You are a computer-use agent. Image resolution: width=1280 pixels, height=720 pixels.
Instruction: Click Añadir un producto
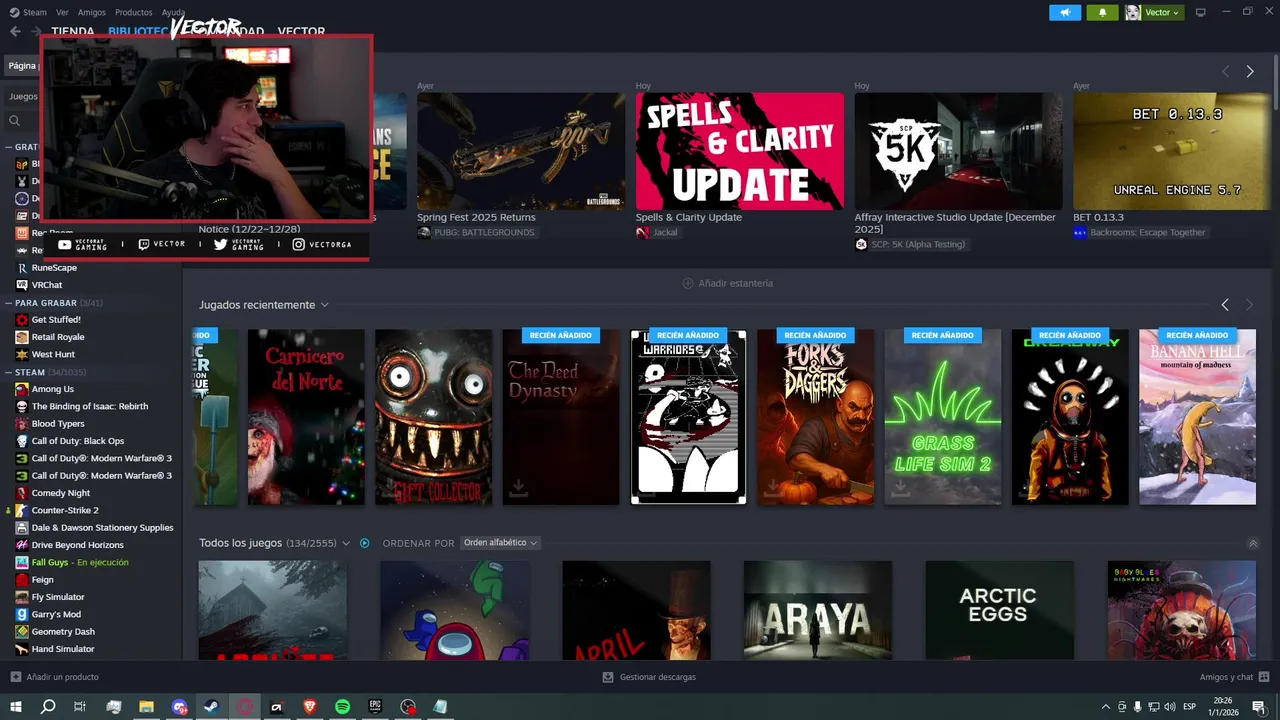coord(54,677)
